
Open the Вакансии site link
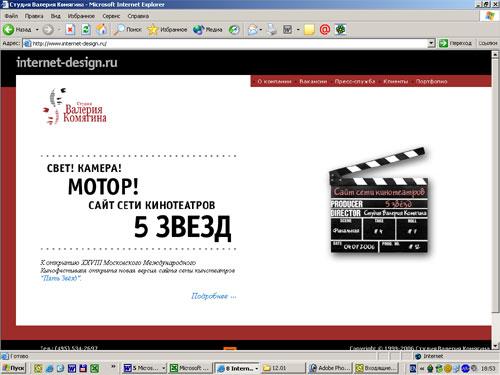click(313, 81)
